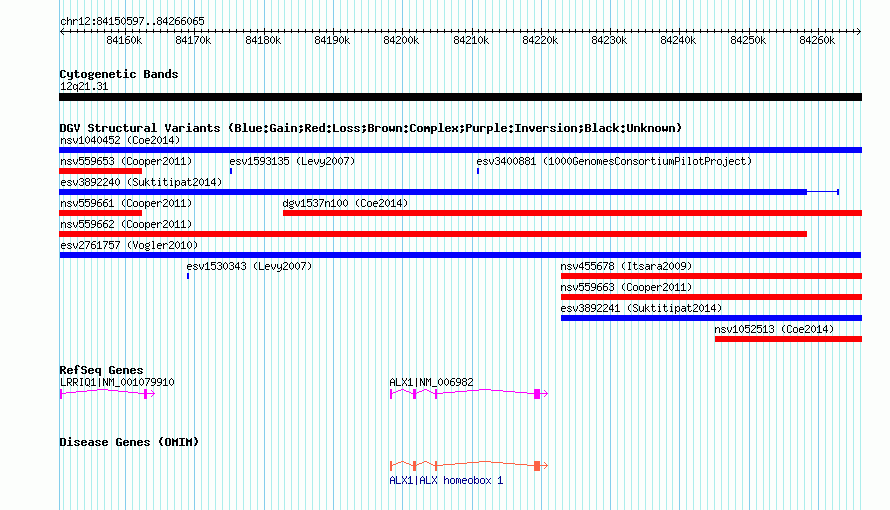Click the nsv1040452 (Coe2014) variant label
This screenshot has height=510, width=890.
point(120,140)
